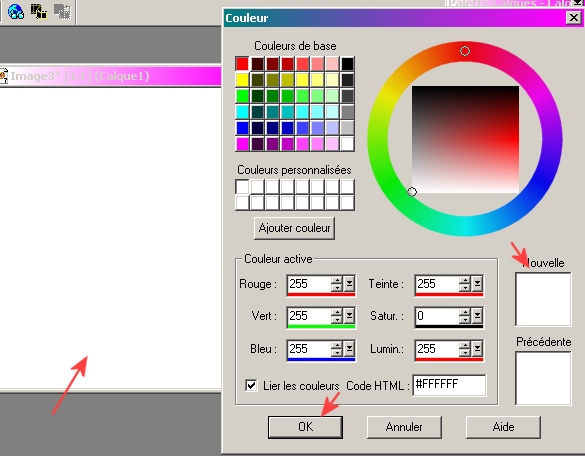Increase the Bleu value with up arrow
Image resolution: width=585 pixels, height=456 pixels.
337,345
